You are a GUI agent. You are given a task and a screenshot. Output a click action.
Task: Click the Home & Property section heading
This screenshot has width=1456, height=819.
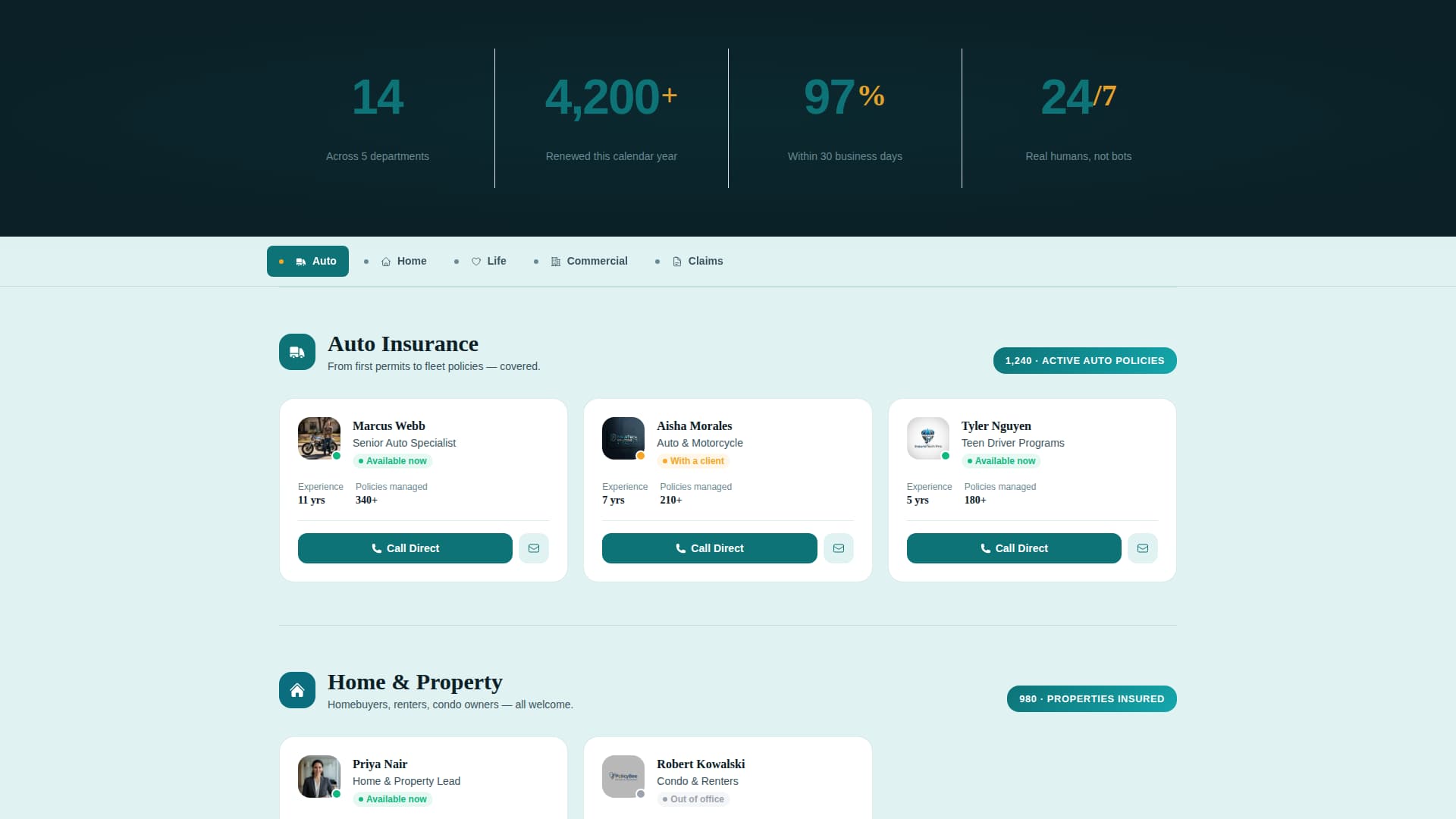tap(415, 682)
